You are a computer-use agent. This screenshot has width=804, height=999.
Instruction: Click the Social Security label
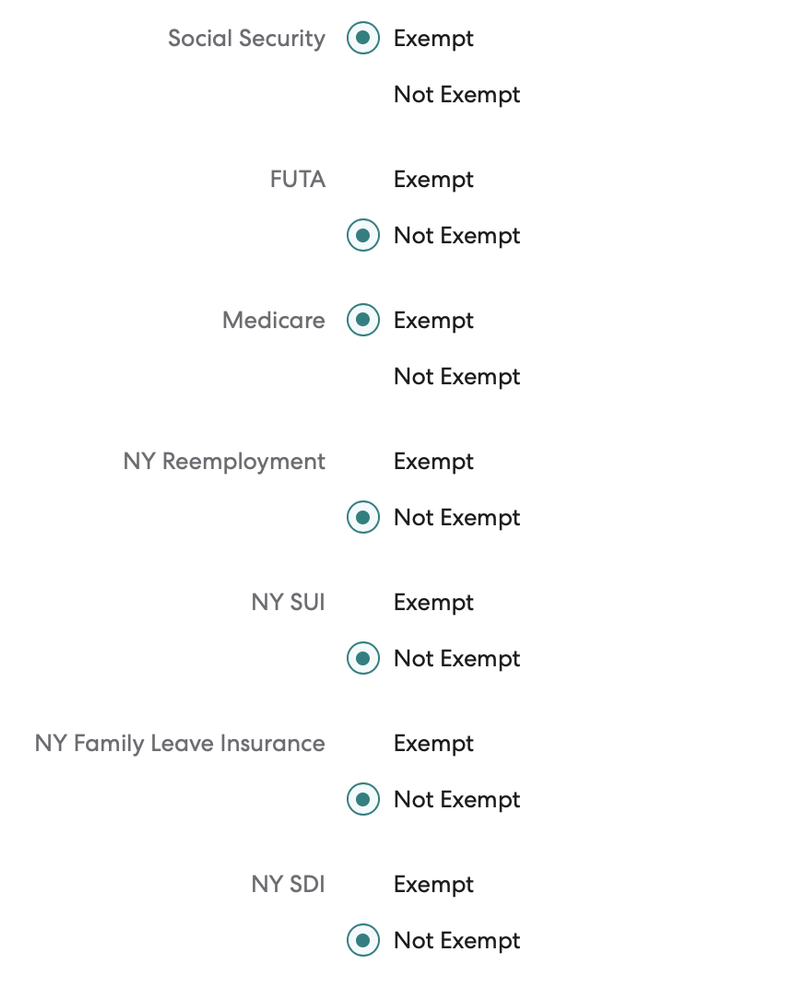click(x=247, y=38)
